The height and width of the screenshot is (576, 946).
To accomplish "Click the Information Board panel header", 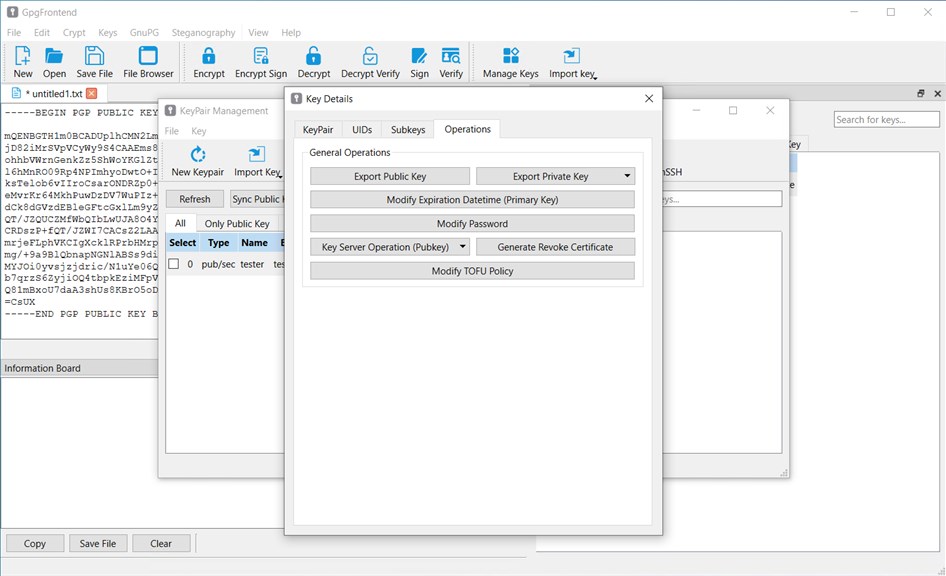I will click(80, 368).
